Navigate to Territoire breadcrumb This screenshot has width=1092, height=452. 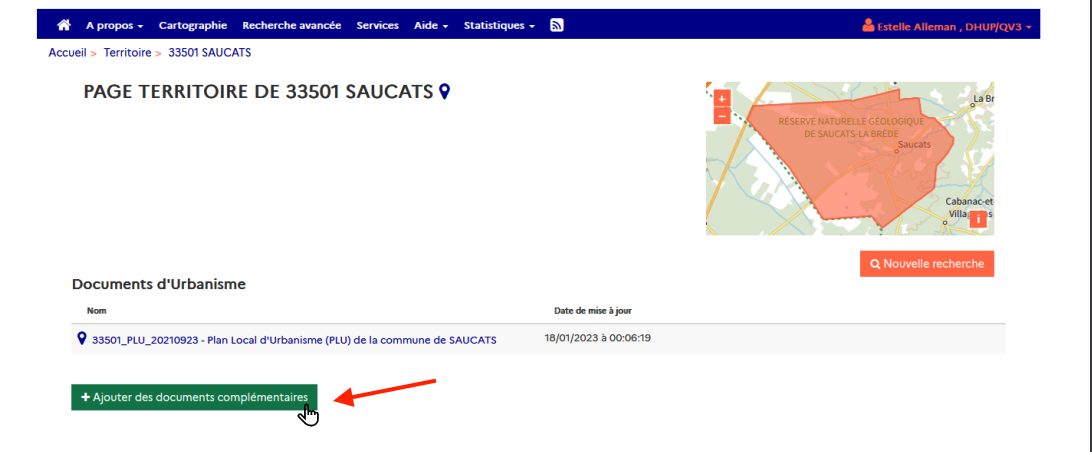[x=127, y=51]
